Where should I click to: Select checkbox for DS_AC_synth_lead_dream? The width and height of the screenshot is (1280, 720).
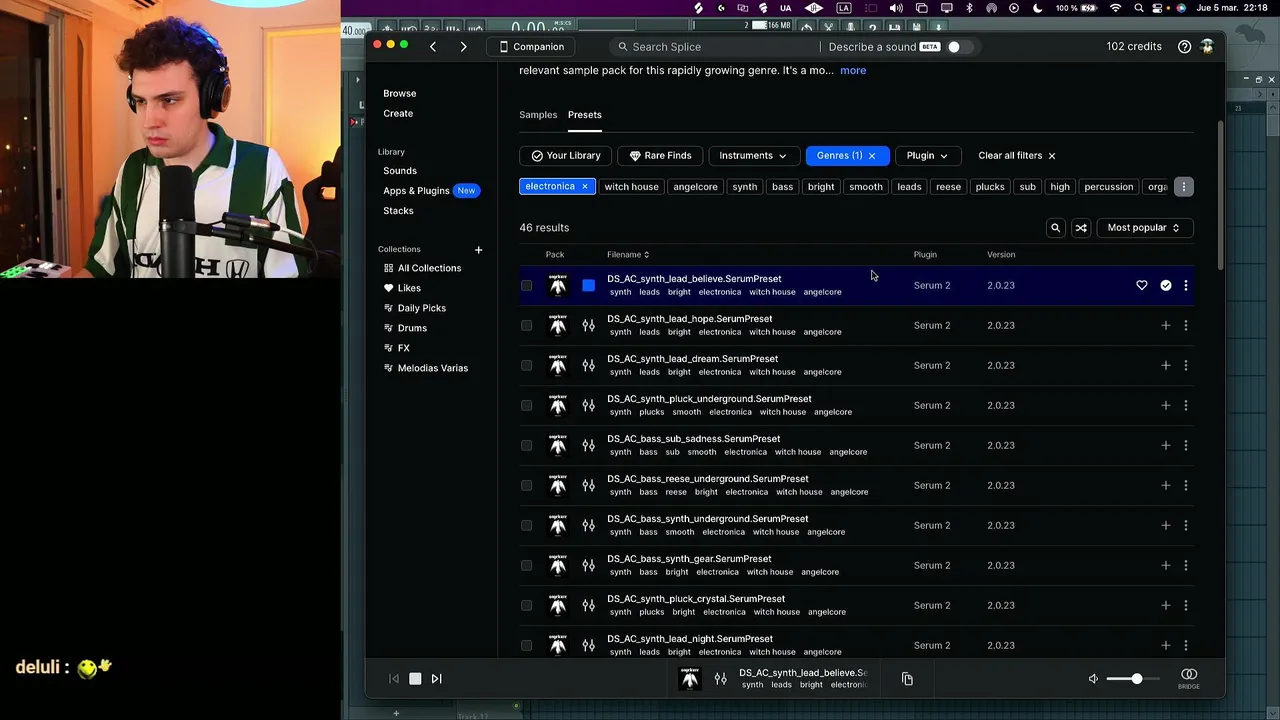point(527,366)
